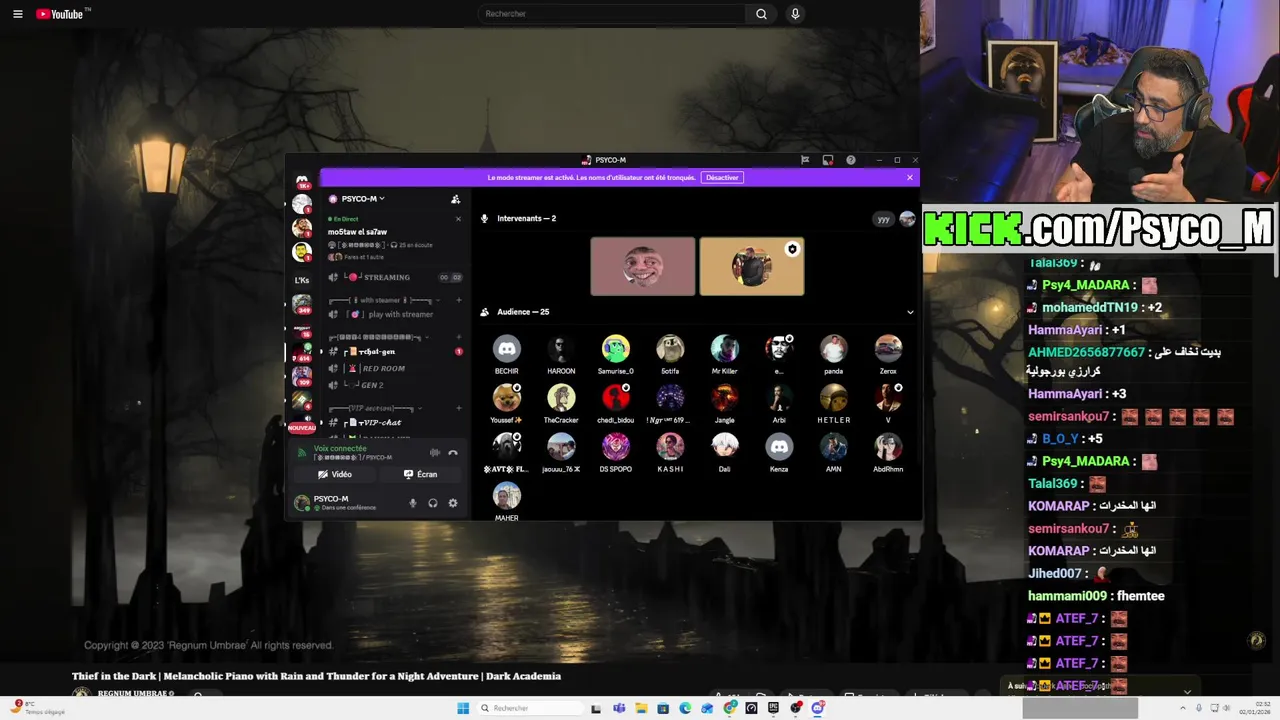
Task: Open MAHER audience member avatar
Action: pyautogui.click(x=507, y=495)
